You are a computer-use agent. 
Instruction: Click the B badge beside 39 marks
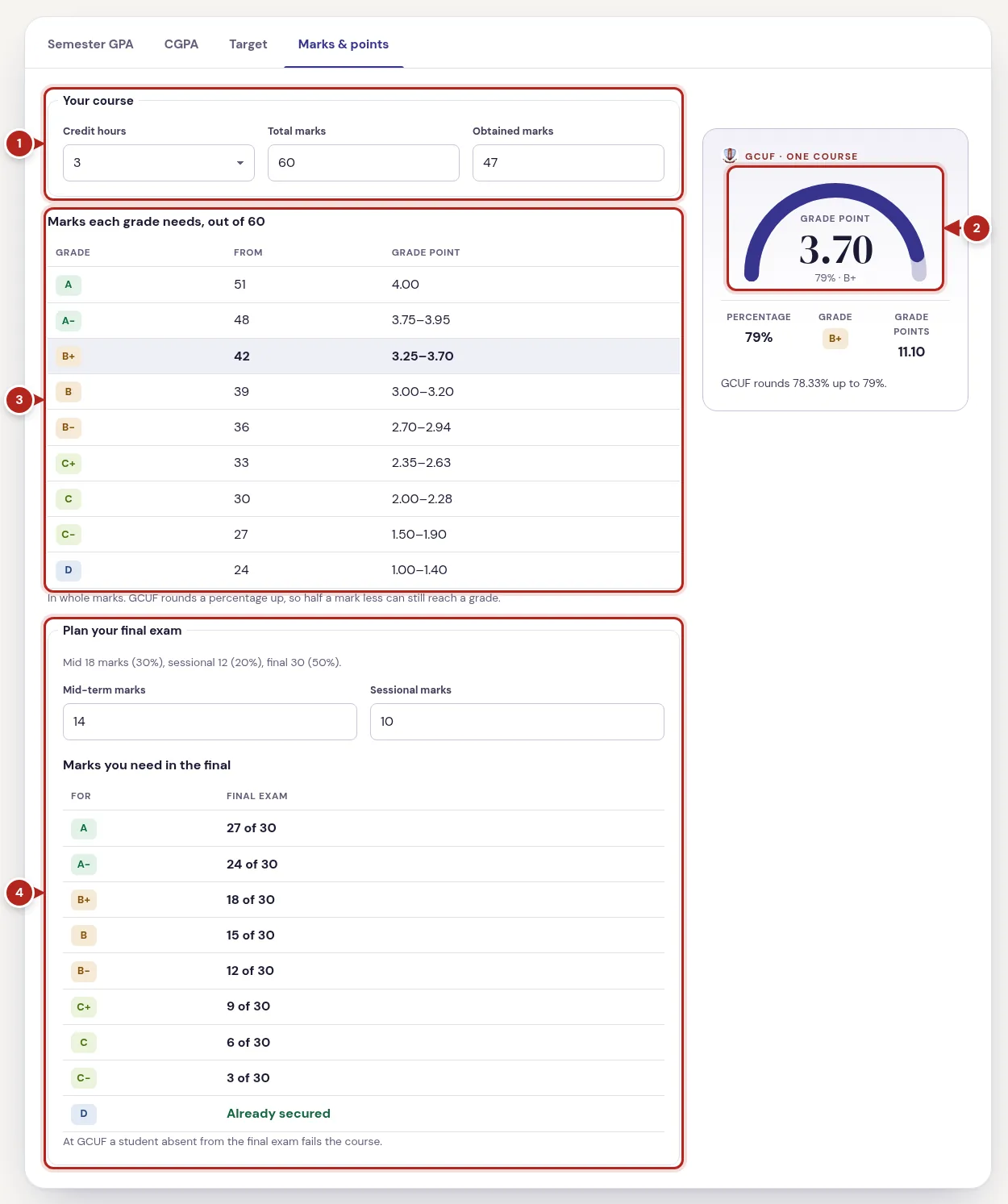point(69,392)
